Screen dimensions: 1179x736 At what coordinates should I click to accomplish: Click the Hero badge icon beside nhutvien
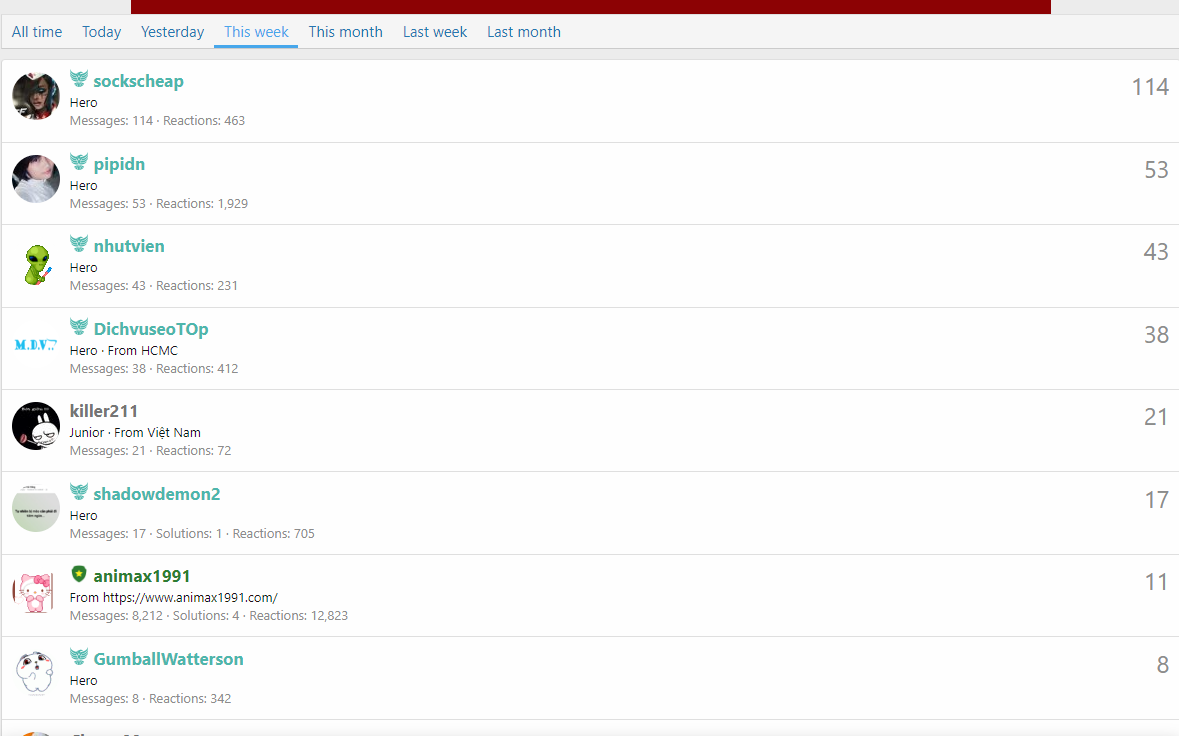click(79, 243)
